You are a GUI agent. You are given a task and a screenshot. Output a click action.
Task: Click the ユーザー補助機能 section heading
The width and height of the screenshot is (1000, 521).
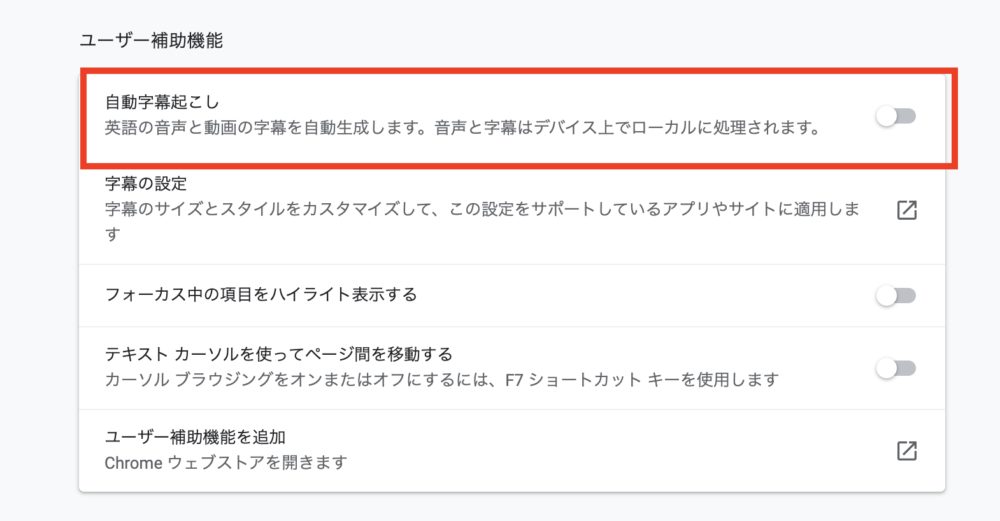150,41
